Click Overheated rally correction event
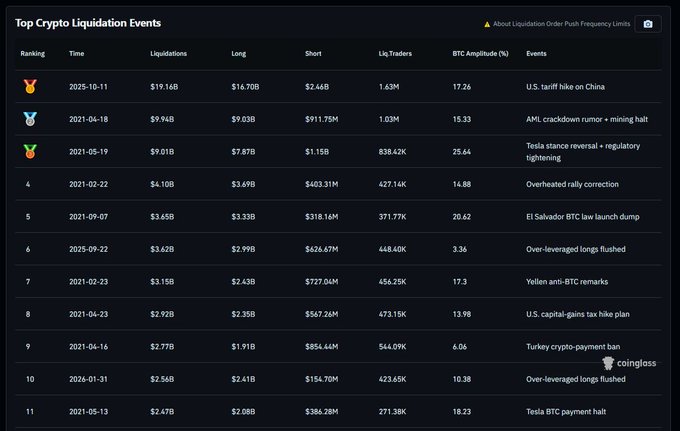Image resolution: width=680 pixels, height=431 pixels. [x=572, y=184]
